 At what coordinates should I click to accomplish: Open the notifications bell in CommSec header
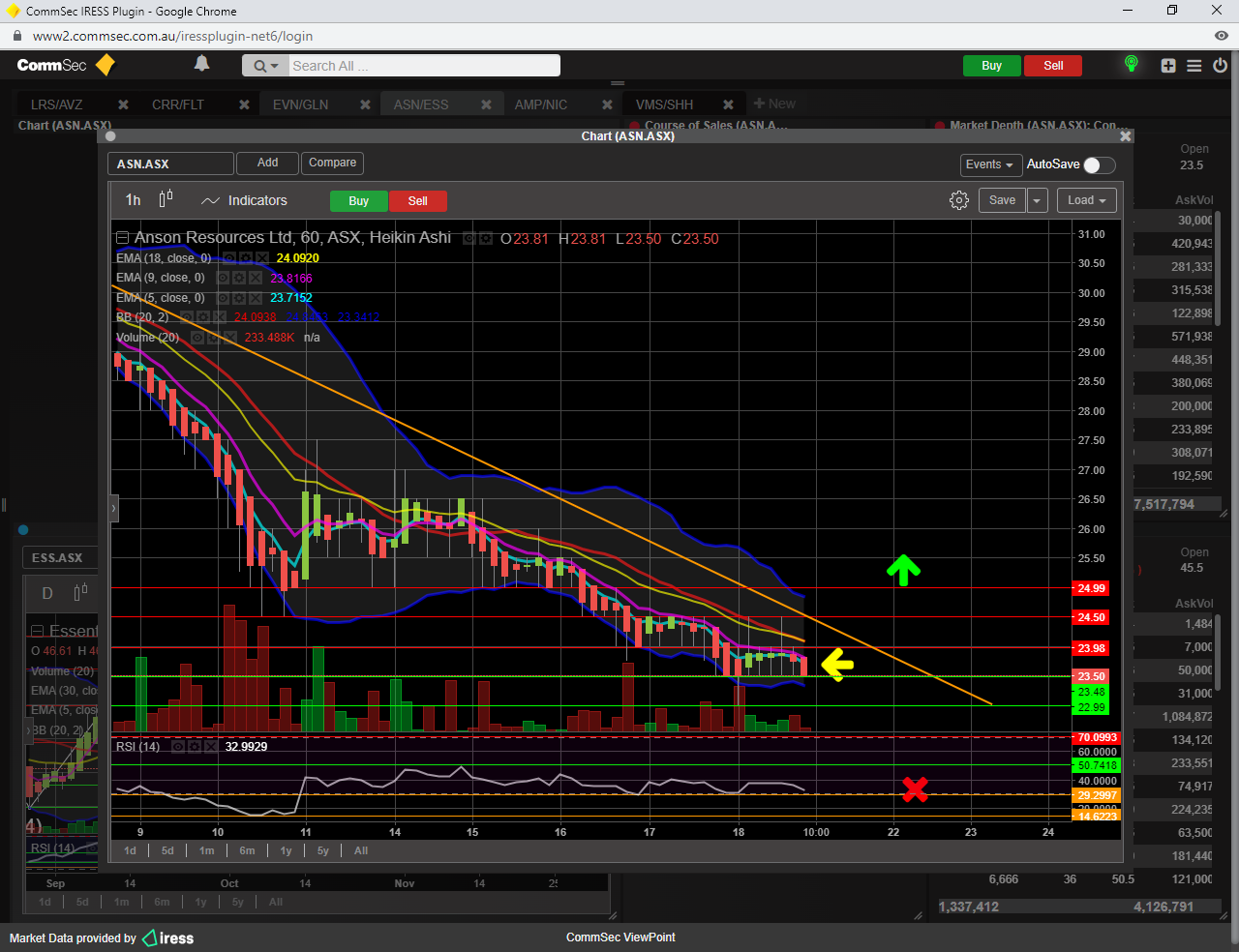[201, 64]
